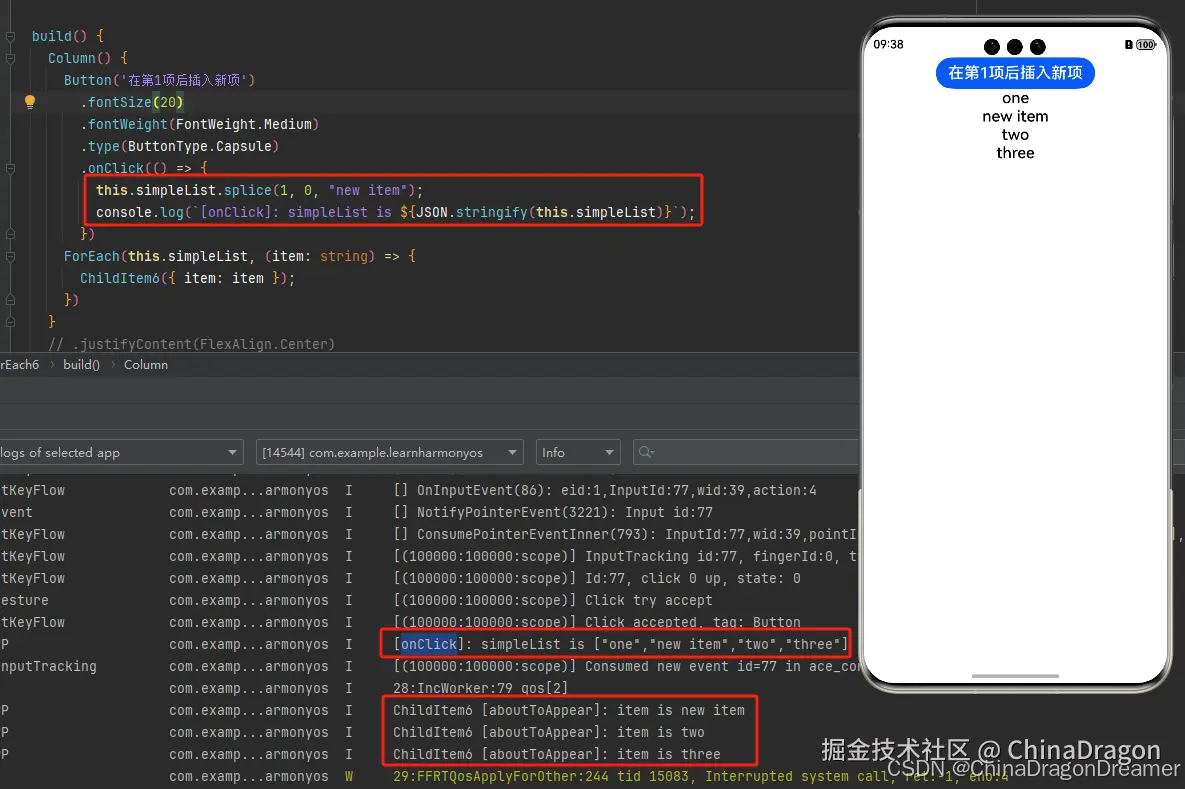
Task: Tap 'new item' in the phone preview list
Action: tap(1015, 116)
